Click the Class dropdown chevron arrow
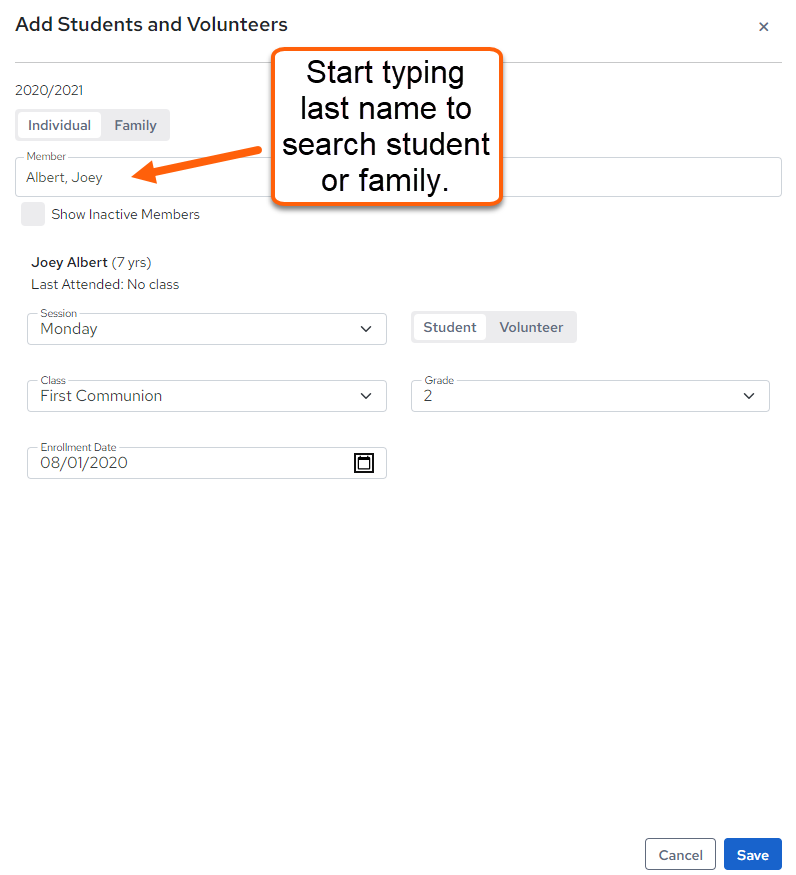This screenshot has width=796, height=875. tap(366, 396)
